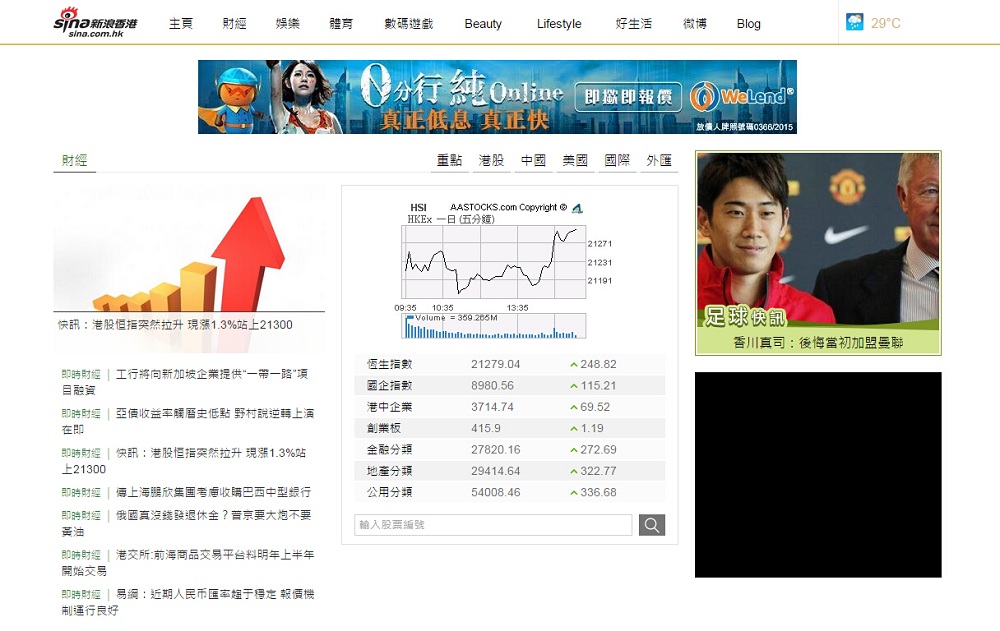
Task: Select the 外匯 finance tab
Action: [x=659, y=160]
